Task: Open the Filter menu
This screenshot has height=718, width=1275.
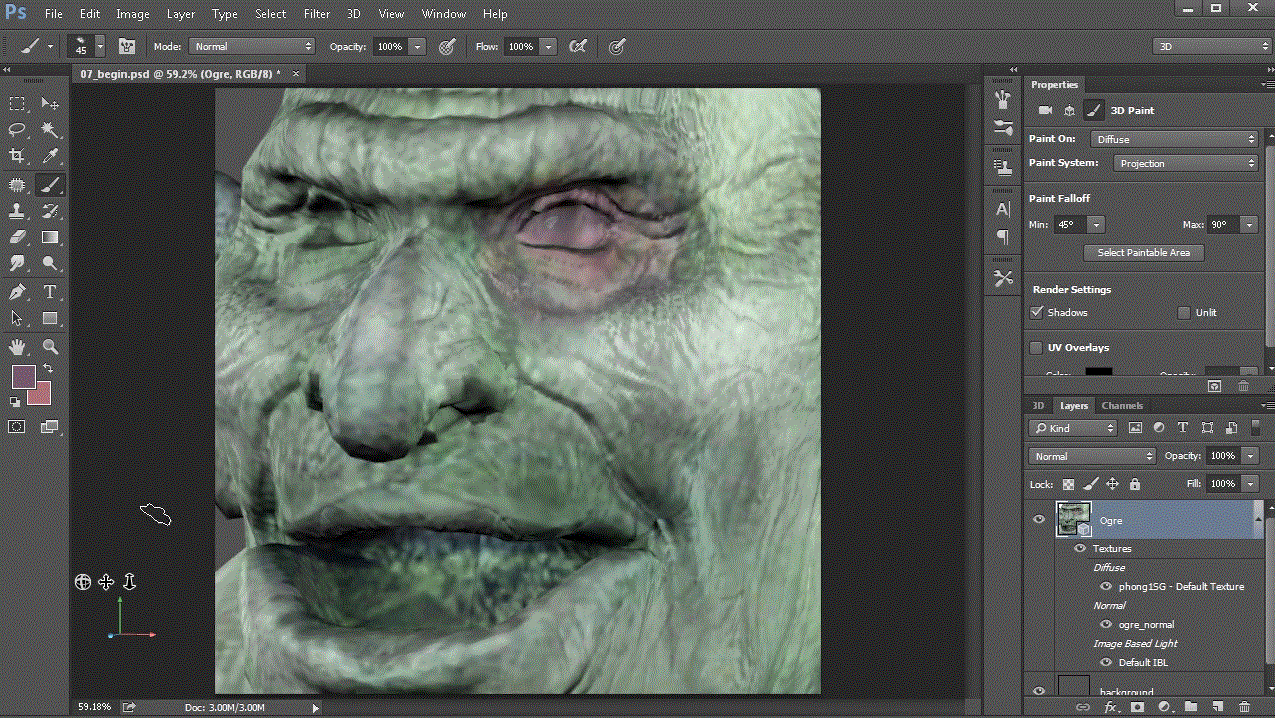Action: pyautogui.click(x=317, y=14)
